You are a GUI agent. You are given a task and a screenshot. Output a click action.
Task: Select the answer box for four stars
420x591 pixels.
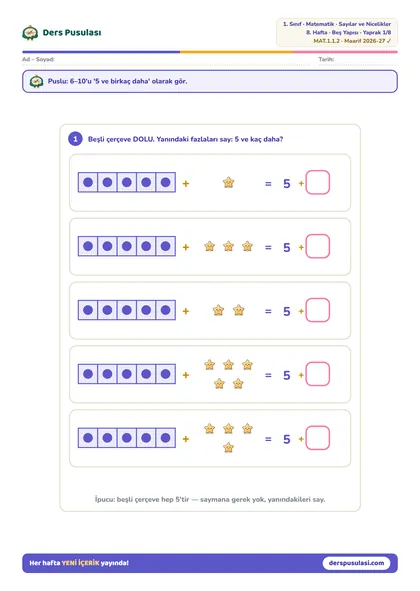click(x=317, y=438)
